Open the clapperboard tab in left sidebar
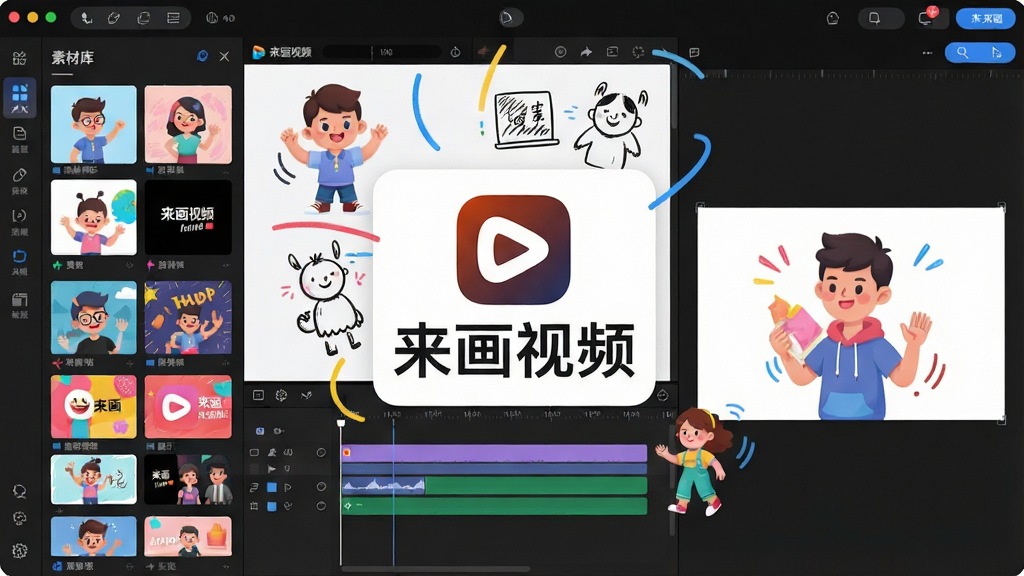Image resolution: width=1024 pixels, height=576 pixels. tap(20, 304)
